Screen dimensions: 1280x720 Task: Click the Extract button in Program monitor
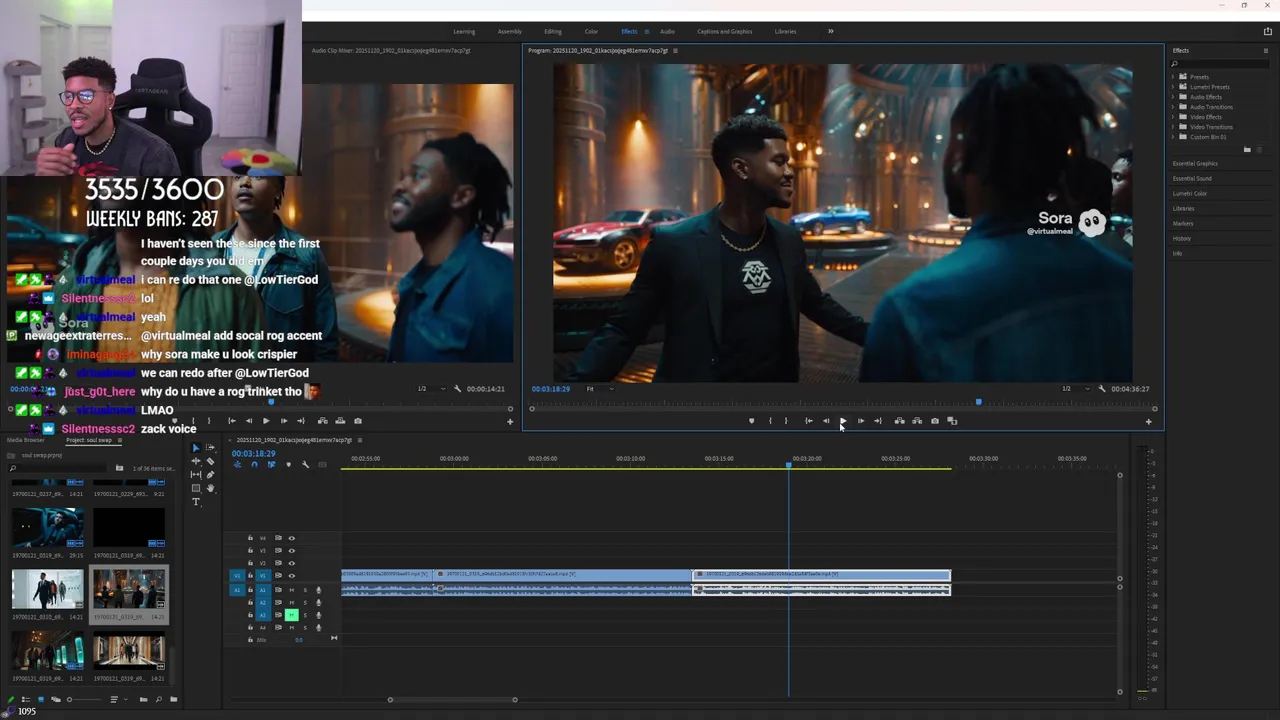tap(917, 421)
